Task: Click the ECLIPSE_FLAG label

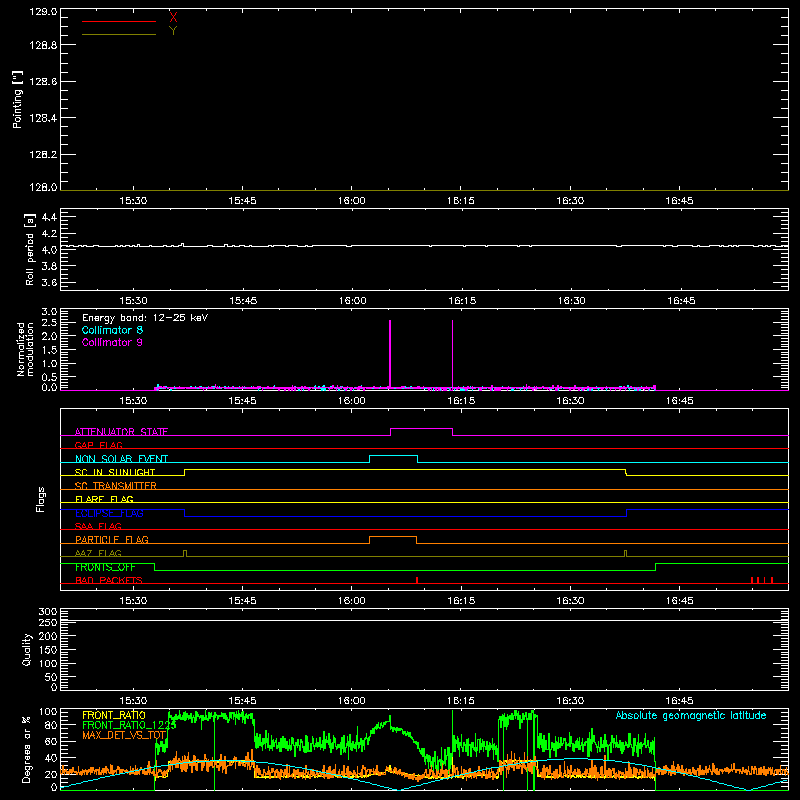Action: 109,513
